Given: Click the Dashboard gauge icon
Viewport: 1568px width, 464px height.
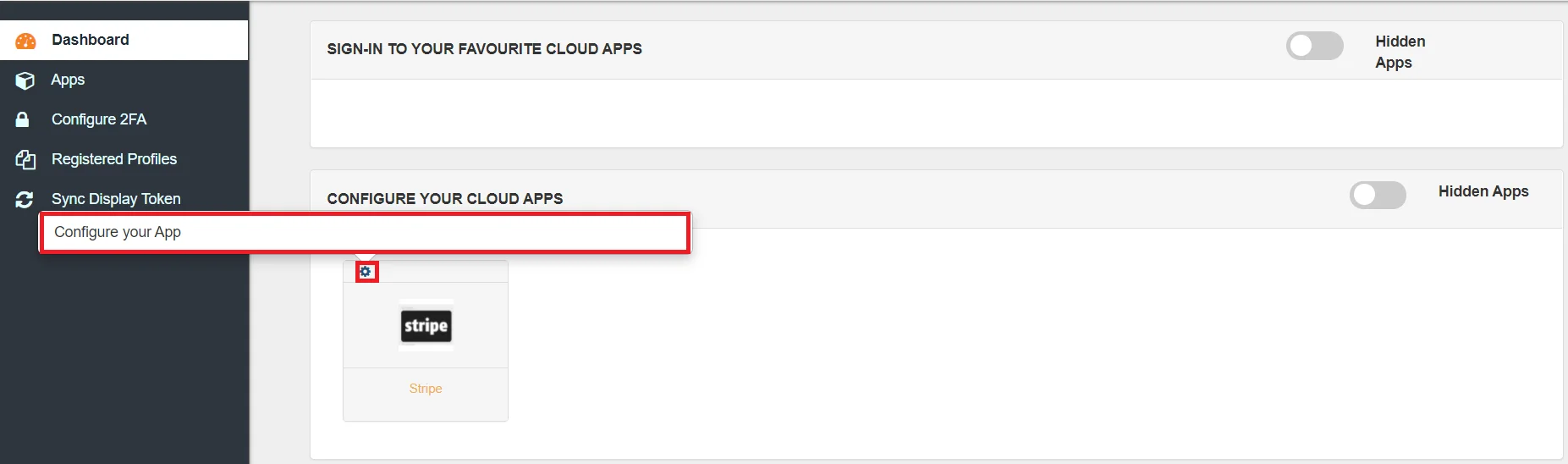Looking at the screenshot, I should point(25,41).
